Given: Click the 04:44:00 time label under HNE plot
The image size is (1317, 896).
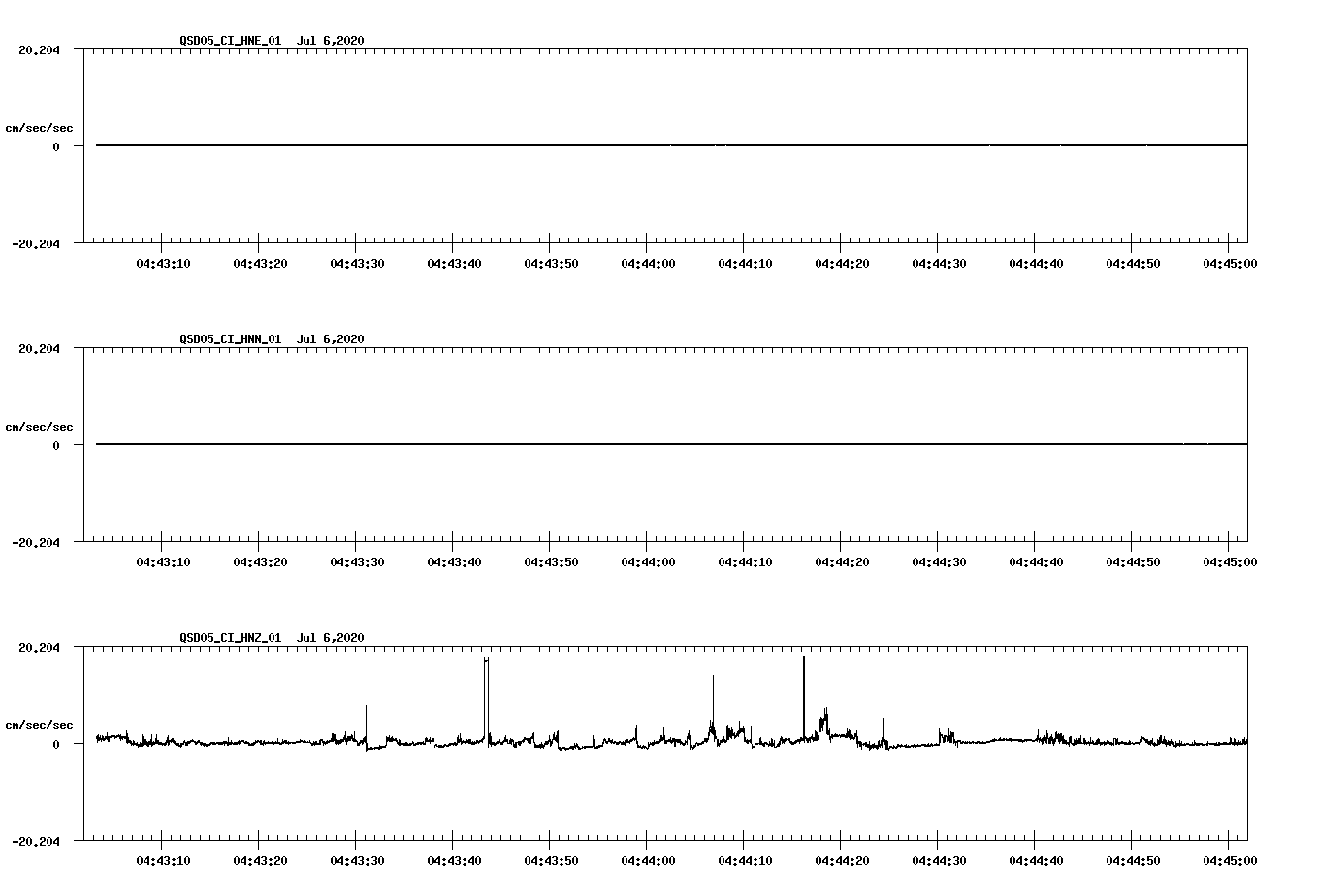Looking at the screenshot, I should [x=648, y=263].
